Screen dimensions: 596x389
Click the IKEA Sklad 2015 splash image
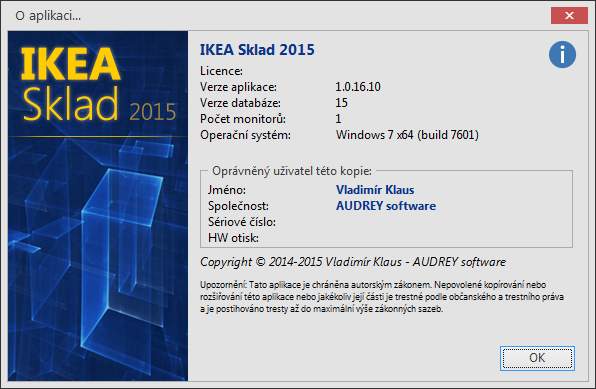click(98, 206)
